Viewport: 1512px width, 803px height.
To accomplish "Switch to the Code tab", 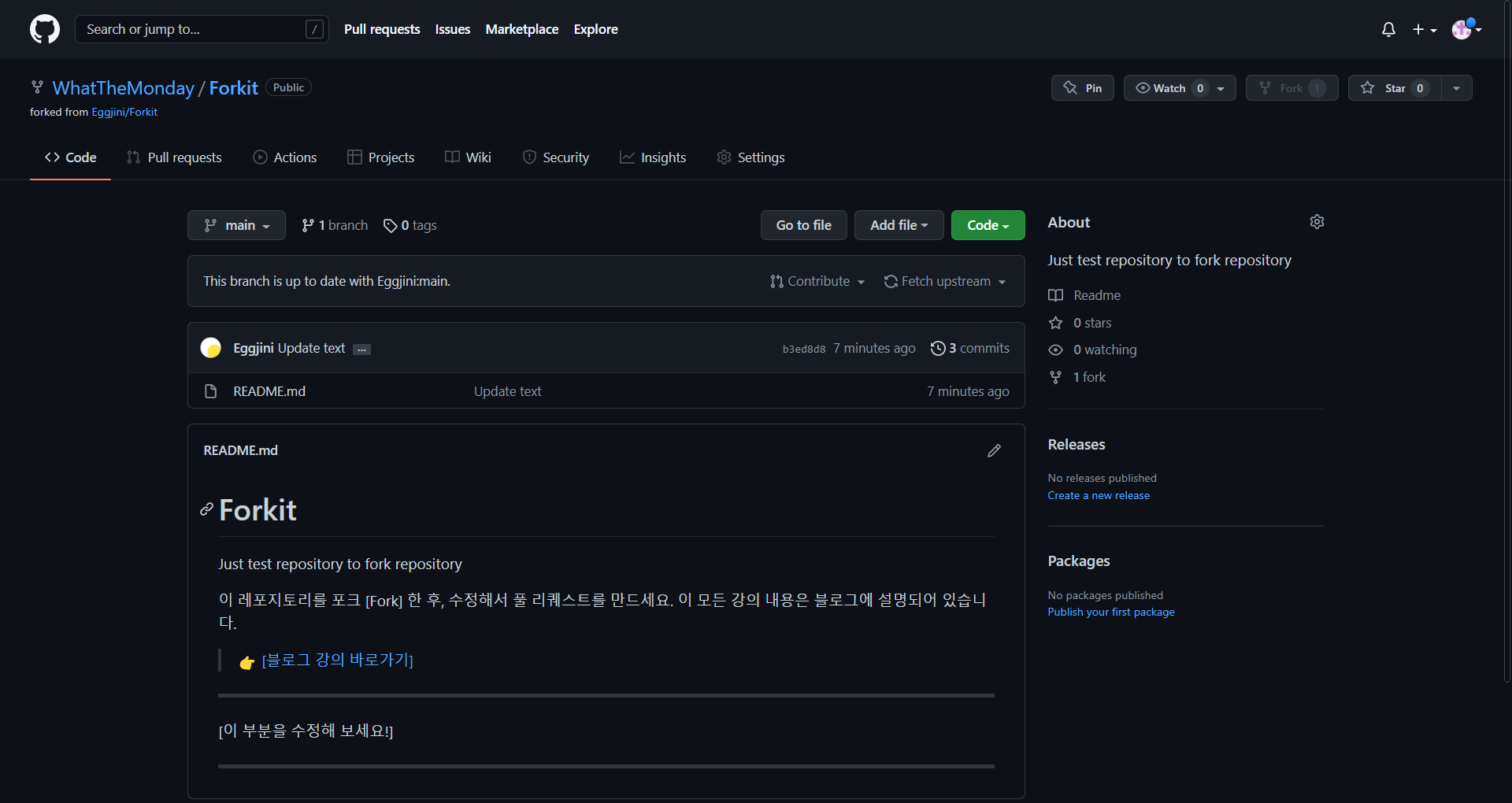I will (x=70, y=157).
